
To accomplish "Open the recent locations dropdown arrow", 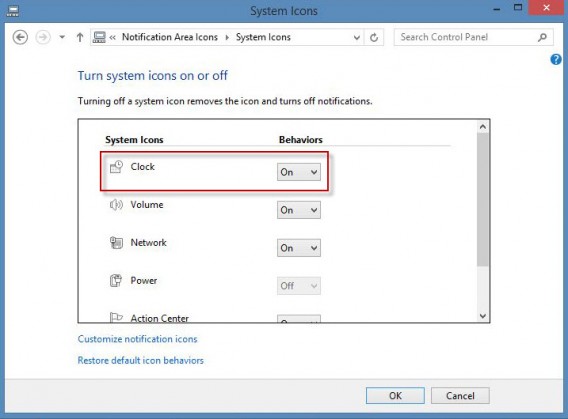I will tap(62, 37).
